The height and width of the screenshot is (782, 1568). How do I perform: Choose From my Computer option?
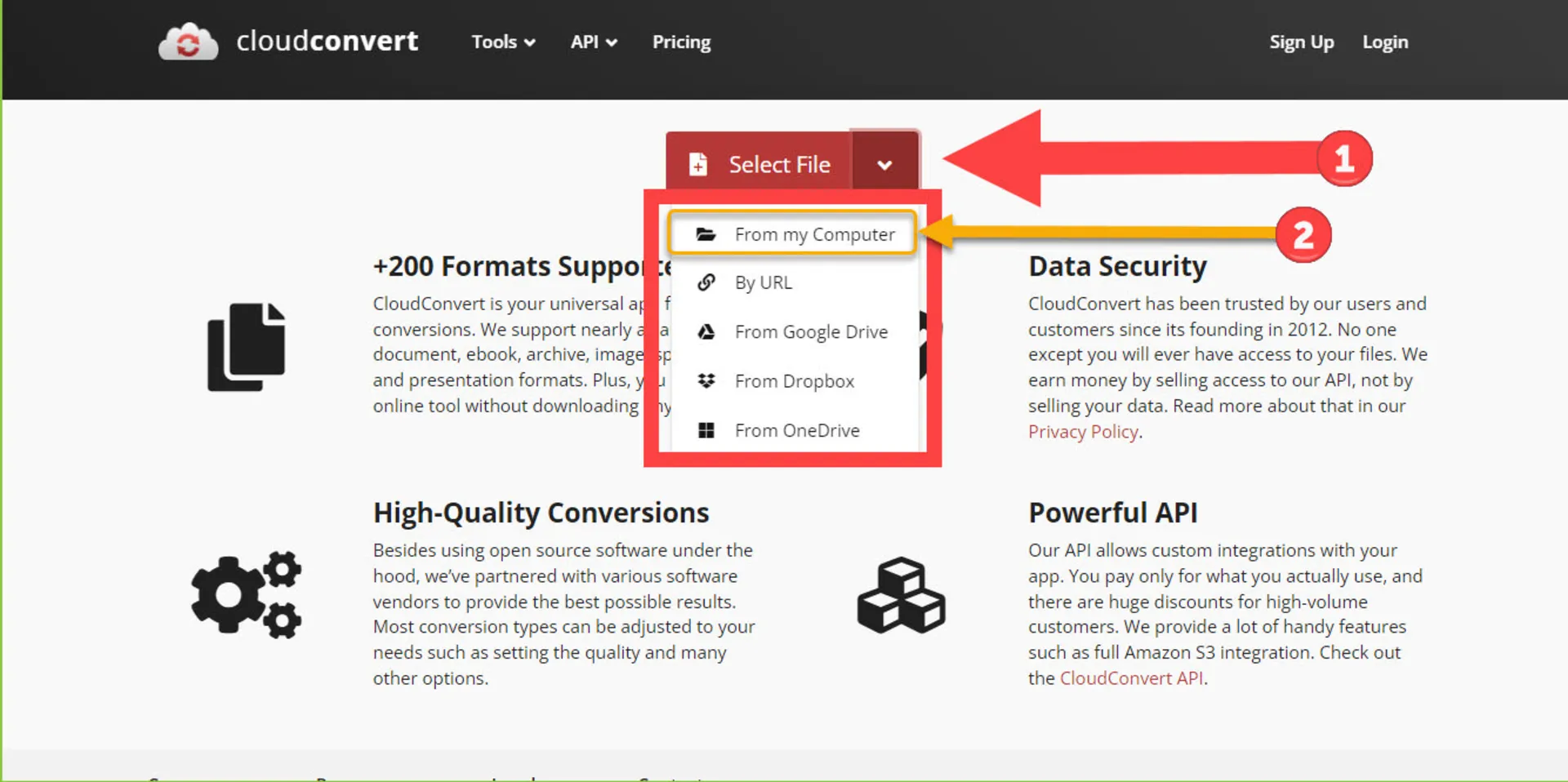point(792,234)
